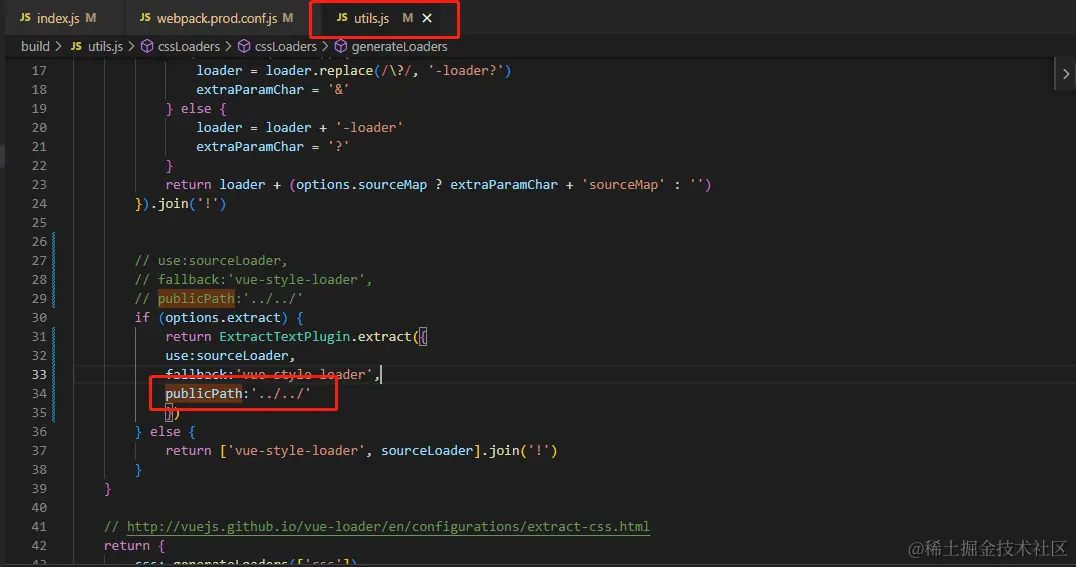Screen dimensions: 1076x567
Task: Click 'fallback' on line 33
Action: point(196,375)
